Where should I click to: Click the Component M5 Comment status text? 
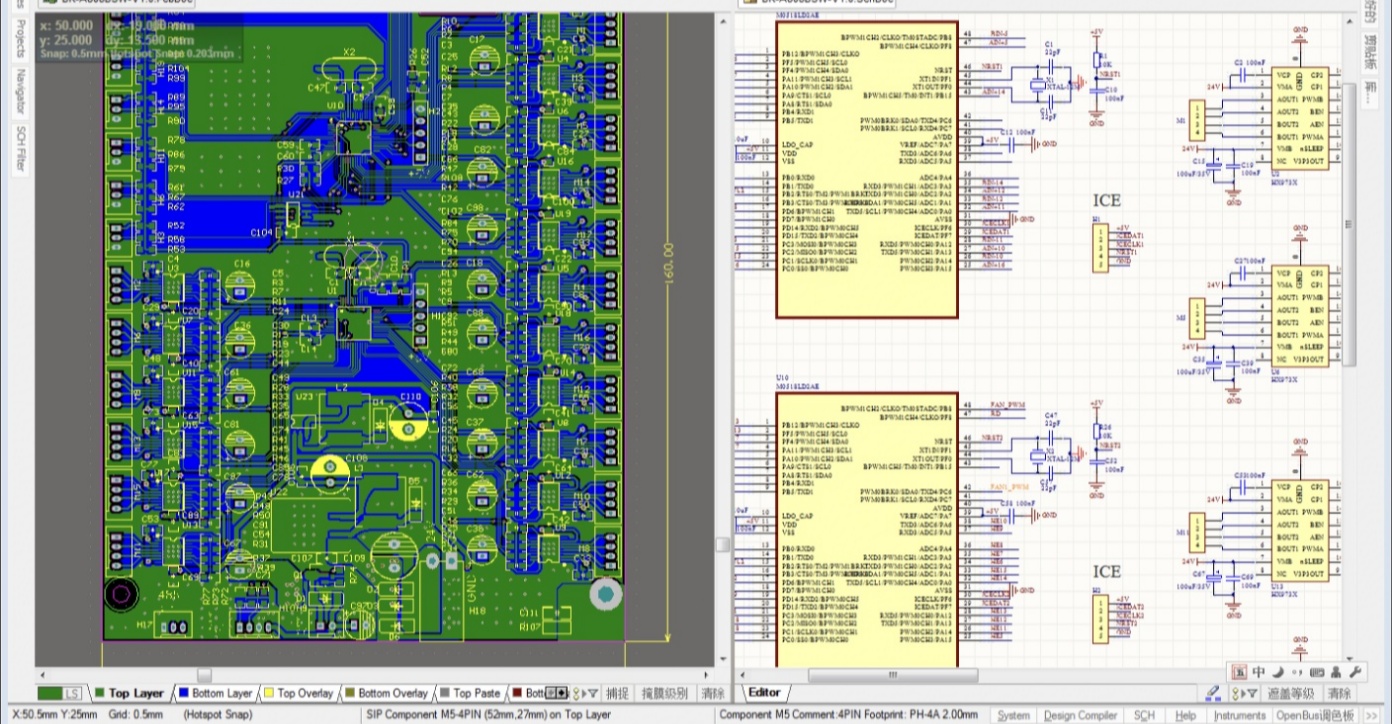[847, 715]
